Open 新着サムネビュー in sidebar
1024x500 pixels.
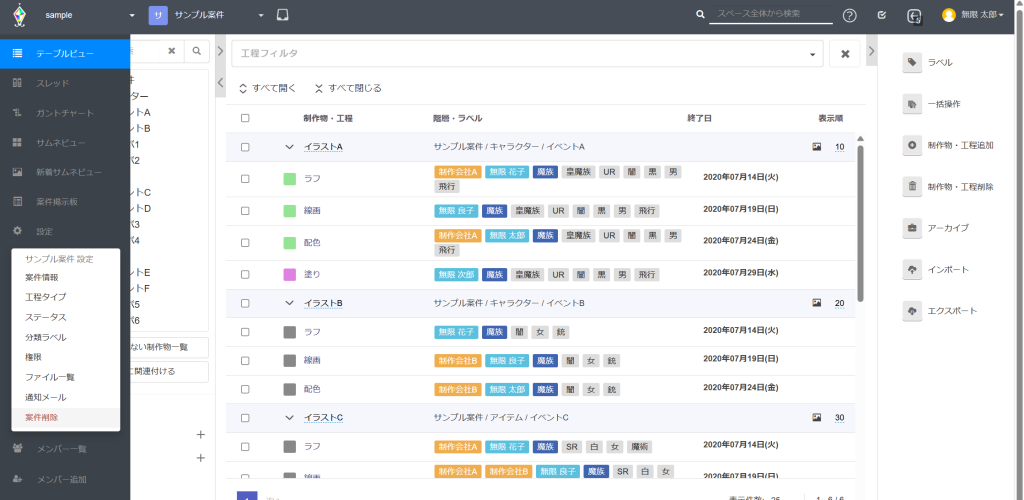(65, 172)
